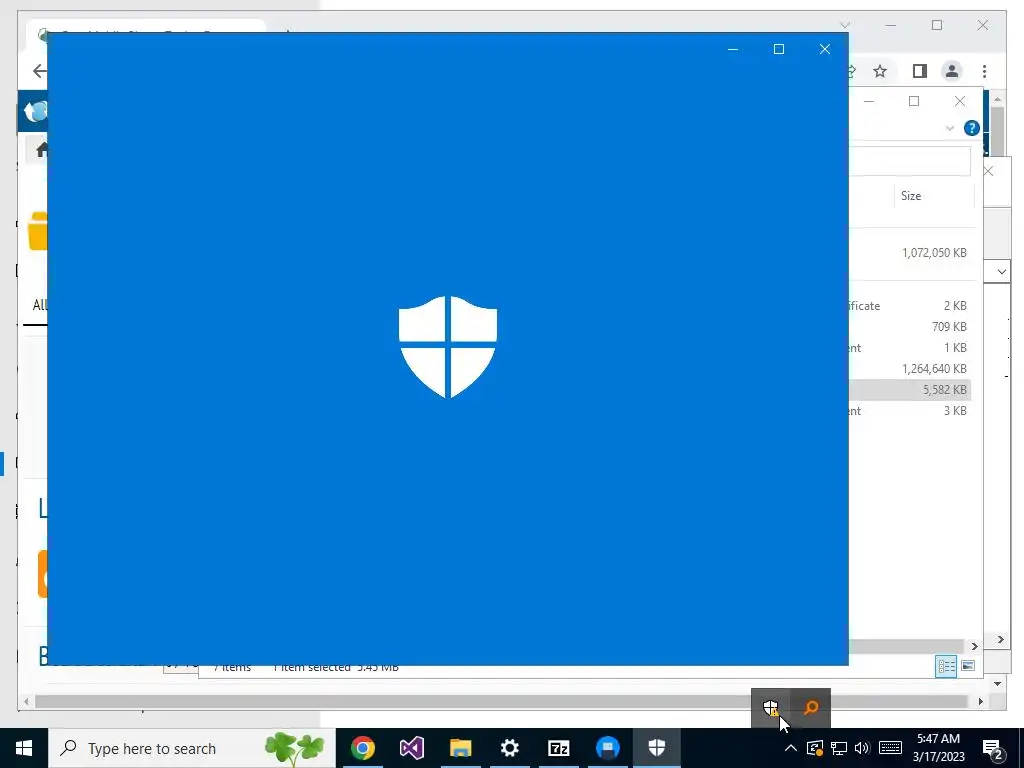Viewport: 1024px width, 768px height.
Task: Select the highlighted 5,582 KB file row
Action: pyautogui.click(x=910, y=389)
